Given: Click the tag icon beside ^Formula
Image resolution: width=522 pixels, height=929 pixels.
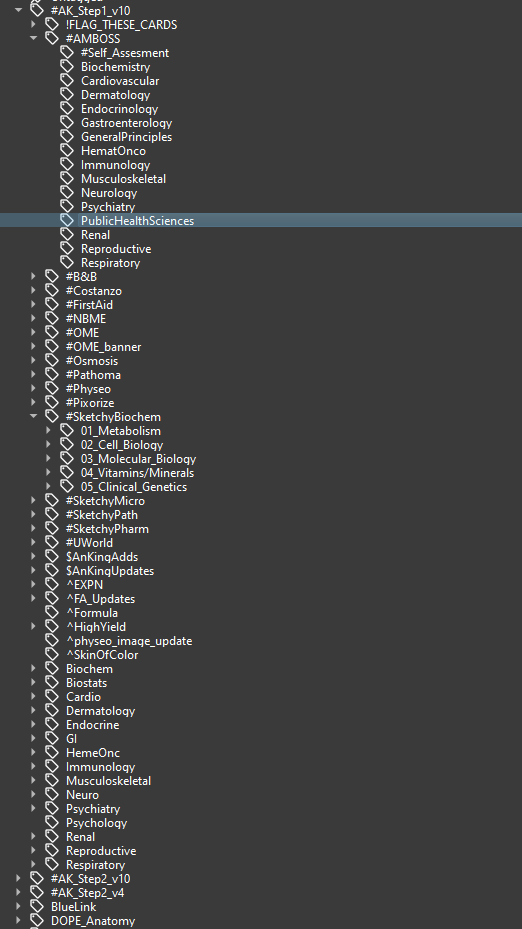Looking at the screenshot, I should coord(52,613).
